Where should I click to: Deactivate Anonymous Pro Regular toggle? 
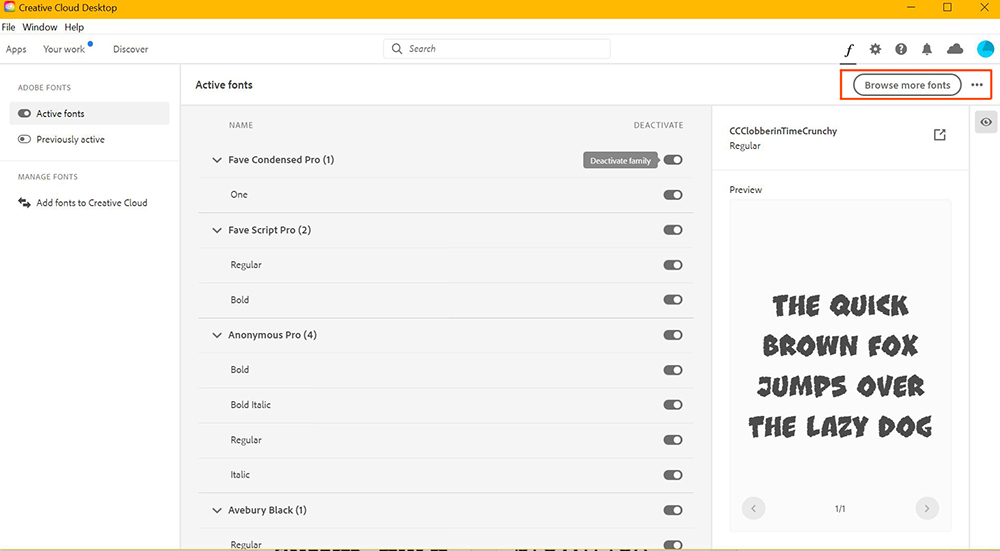(673, 440)
